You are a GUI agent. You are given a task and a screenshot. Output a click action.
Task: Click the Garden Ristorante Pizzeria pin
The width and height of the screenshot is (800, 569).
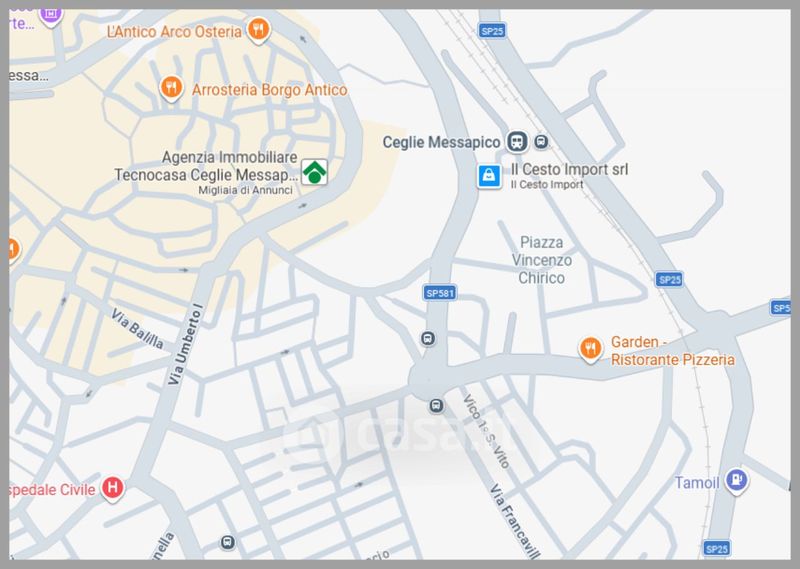[x=590, y=350]
